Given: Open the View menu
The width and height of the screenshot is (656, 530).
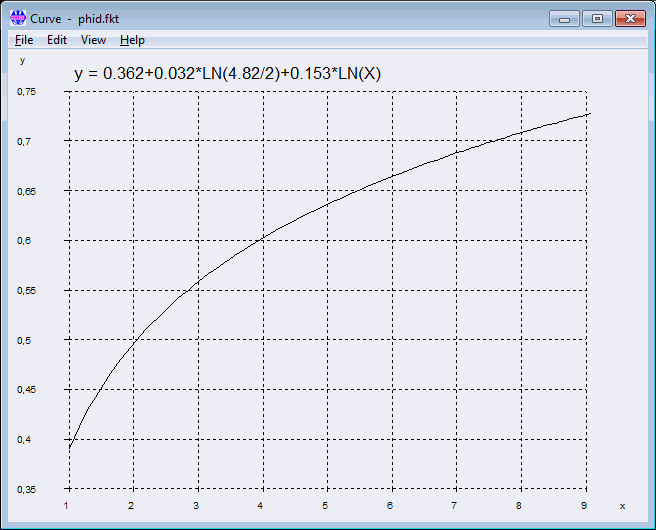Looking at the screenshot, I should coord(93,40).
